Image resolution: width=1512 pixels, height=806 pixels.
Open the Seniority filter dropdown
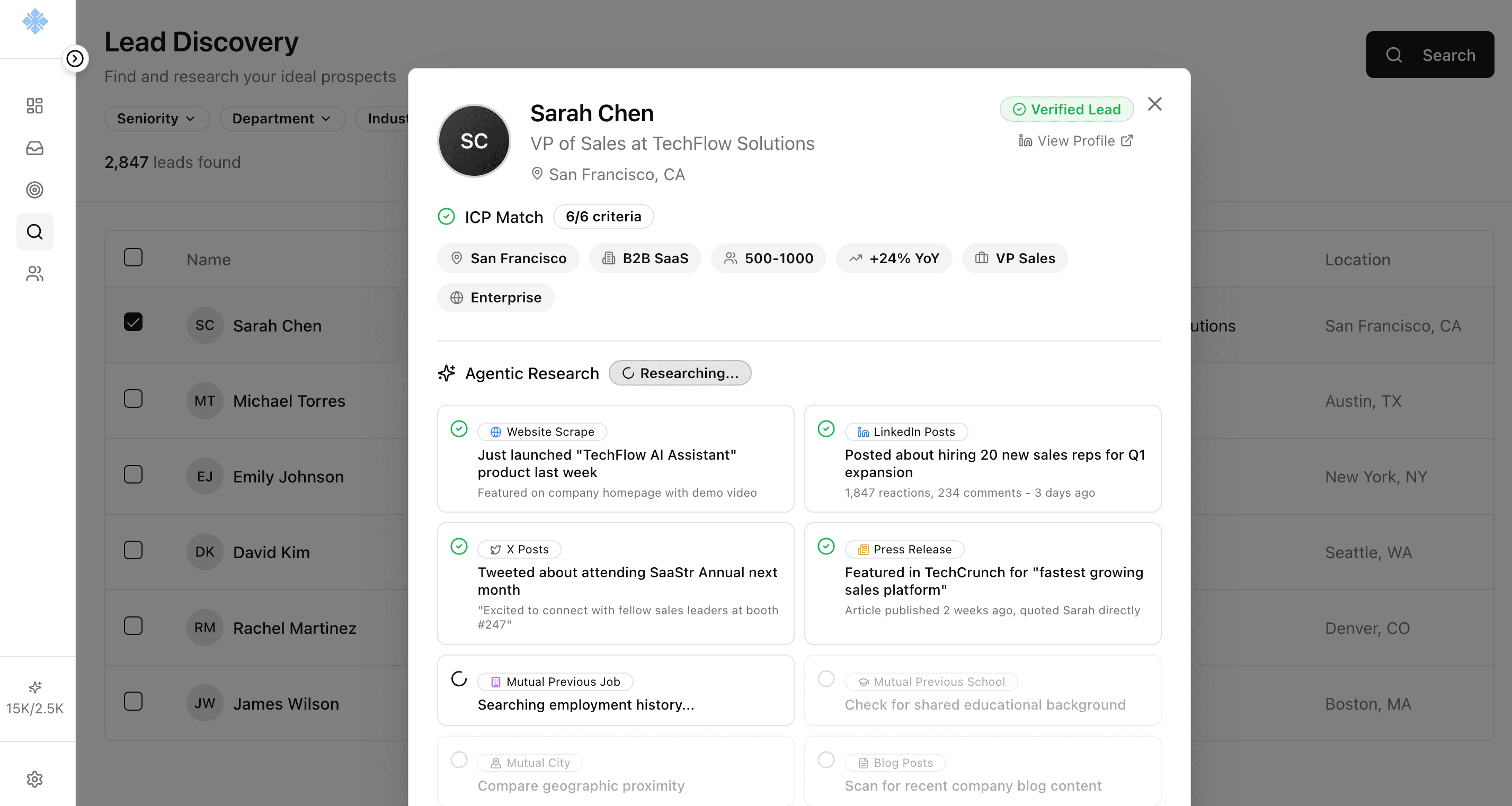point(157,119)
